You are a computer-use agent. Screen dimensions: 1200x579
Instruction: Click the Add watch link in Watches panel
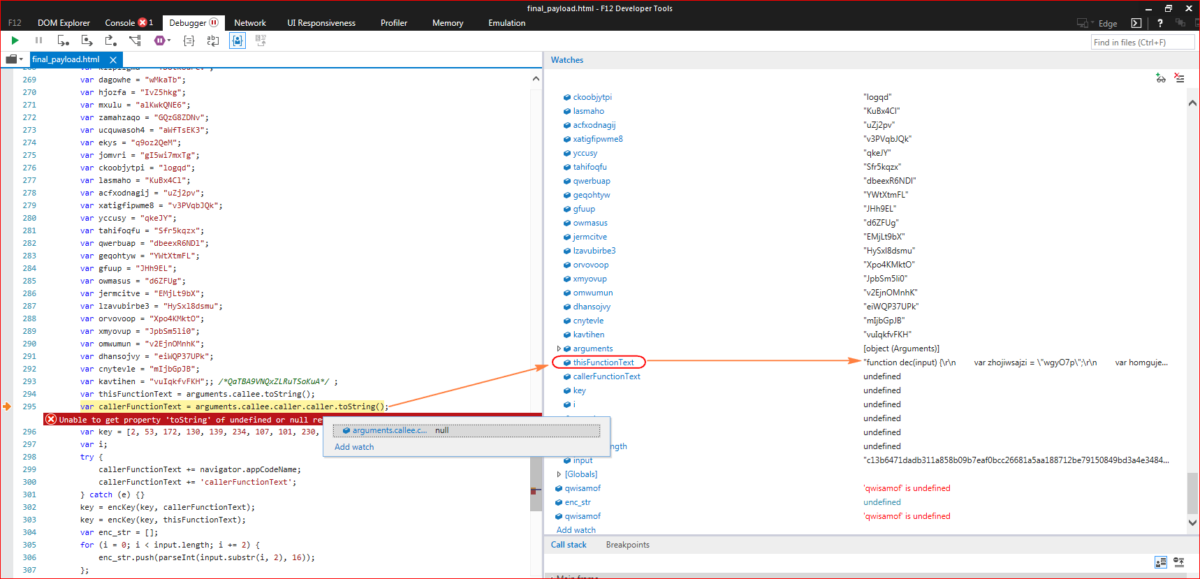(575, 529)
